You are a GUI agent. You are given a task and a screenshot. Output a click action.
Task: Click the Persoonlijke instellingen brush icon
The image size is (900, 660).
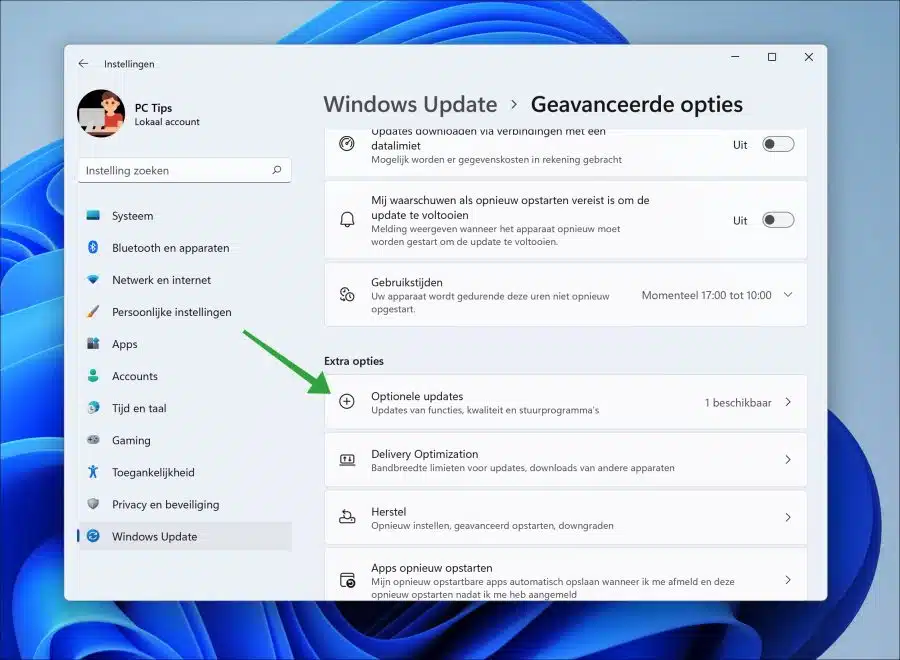pyautogui.click(x=93, y=312)
